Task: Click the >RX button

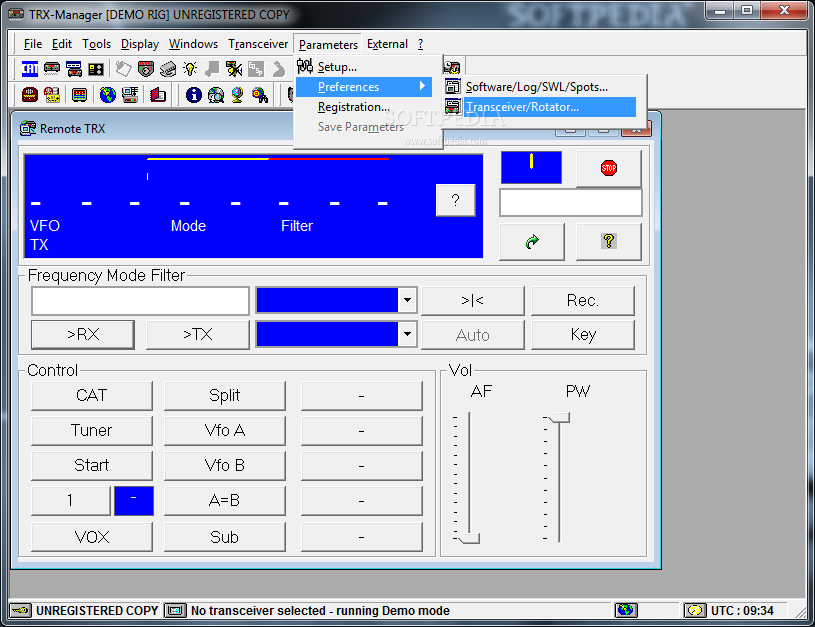Action: [x=83, y=334]
